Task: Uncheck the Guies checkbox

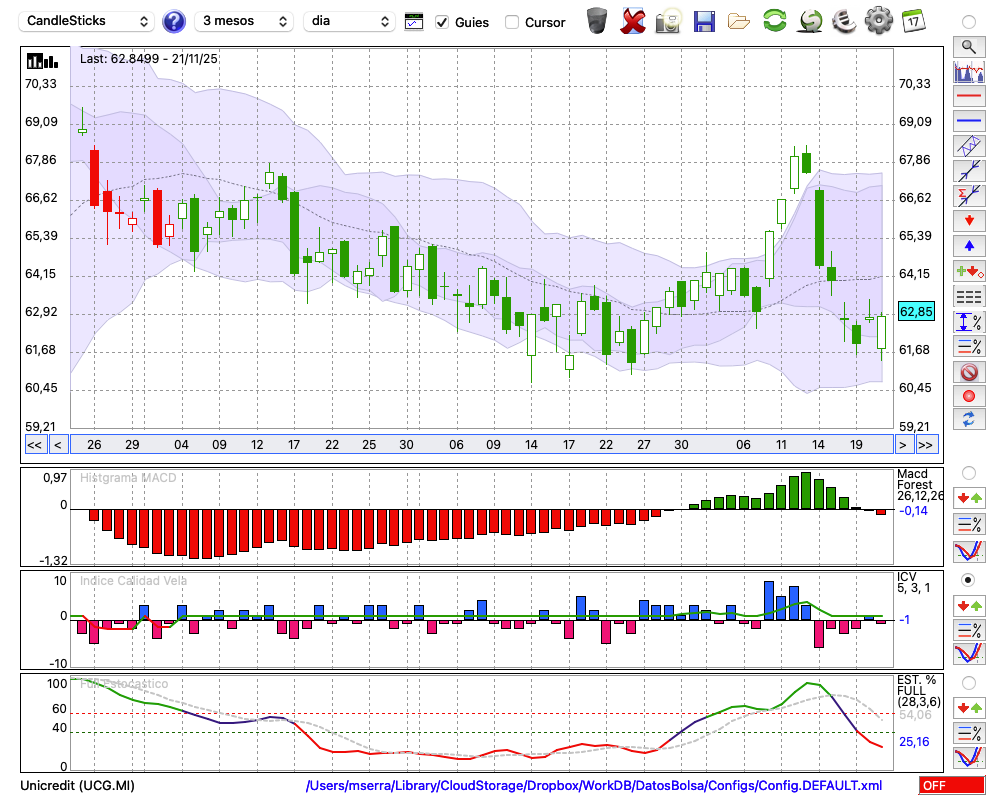Action: tap(442, 22)
